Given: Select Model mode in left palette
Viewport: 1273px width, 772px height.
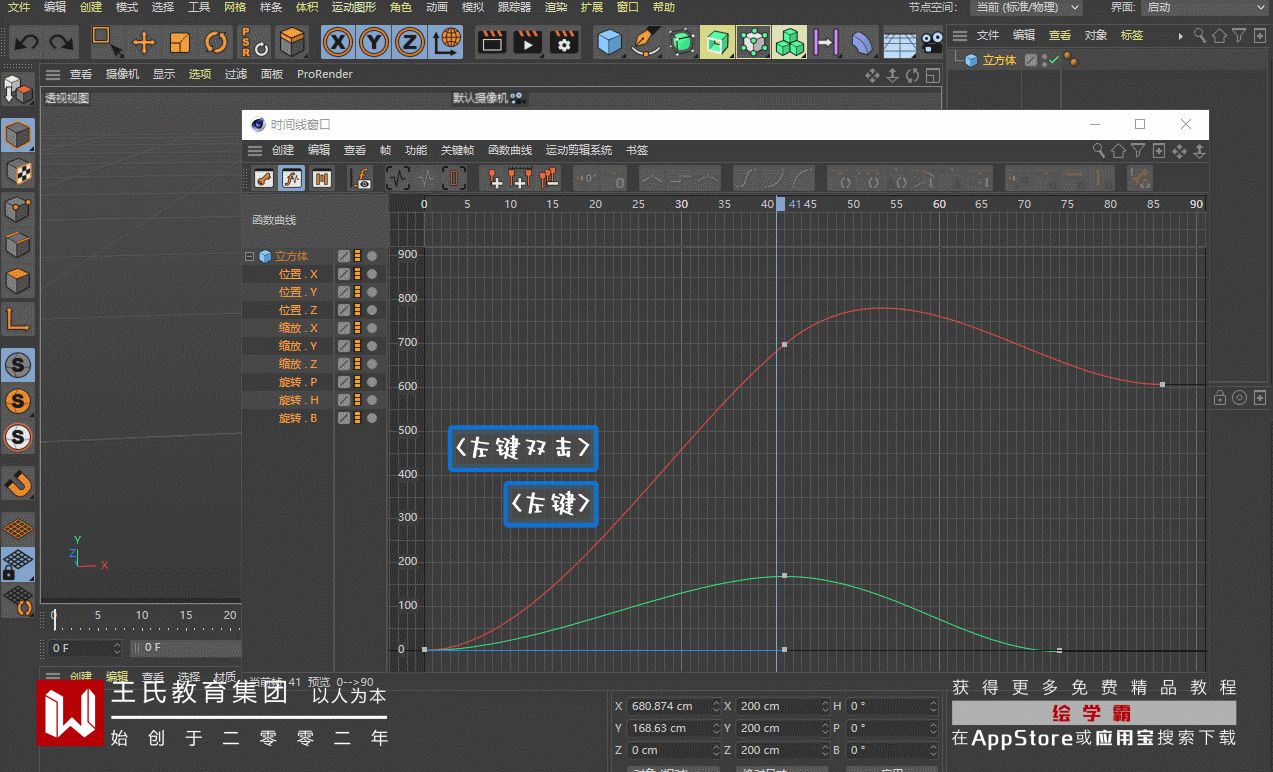Looking at the screenshot, I should (18, 135).
